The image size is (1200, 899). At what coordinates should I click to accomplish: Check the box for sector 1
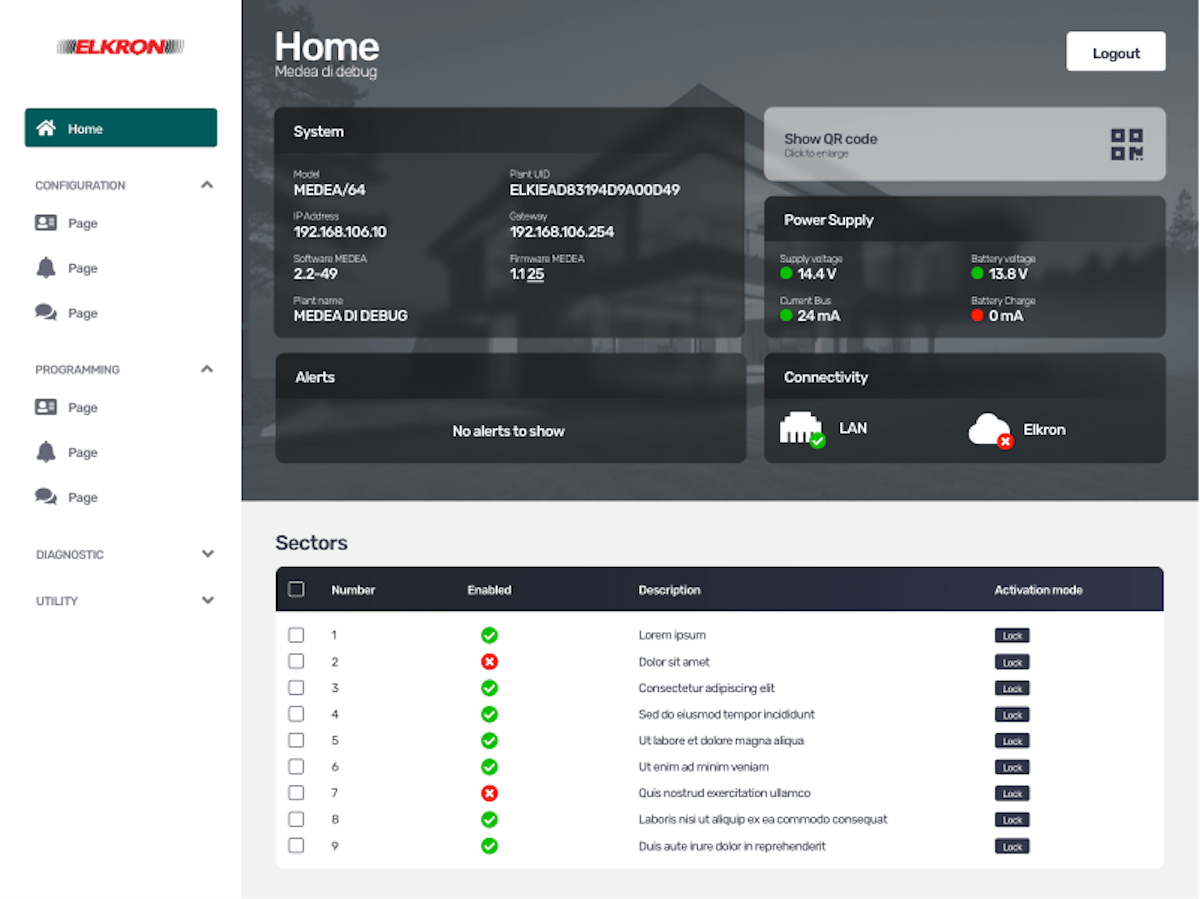[x=296, y=635]
